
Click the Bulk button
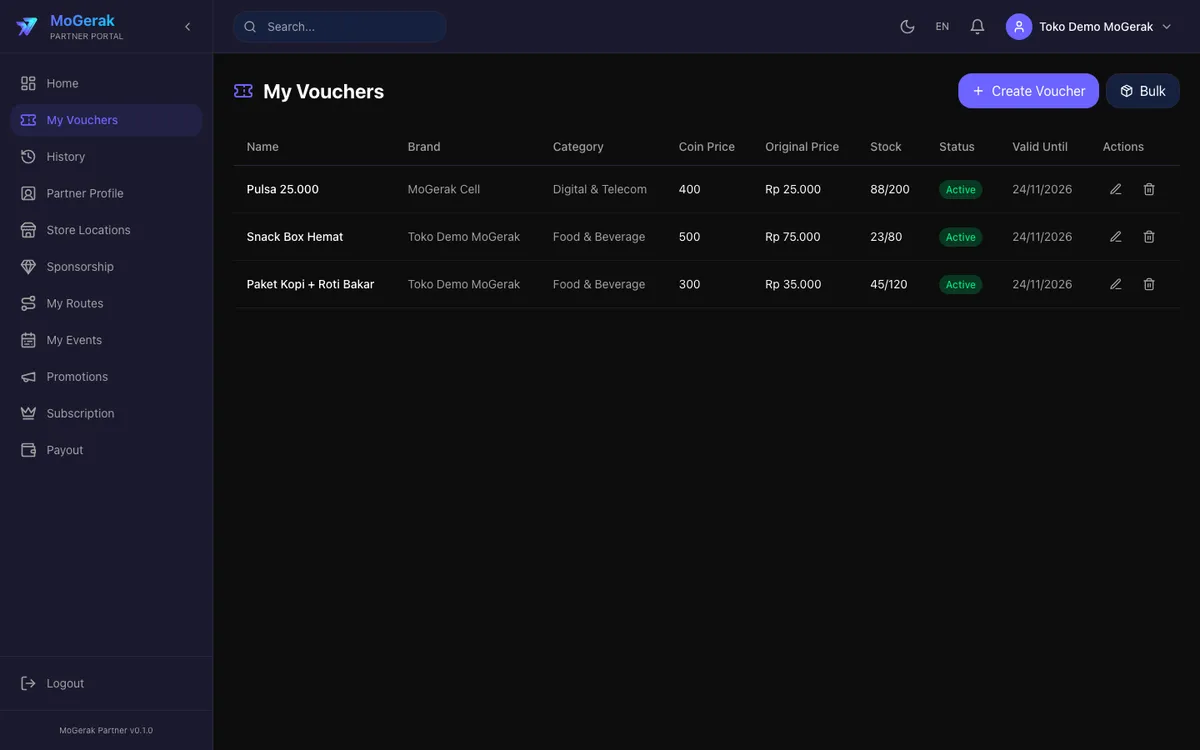(x=1143, y=91)
